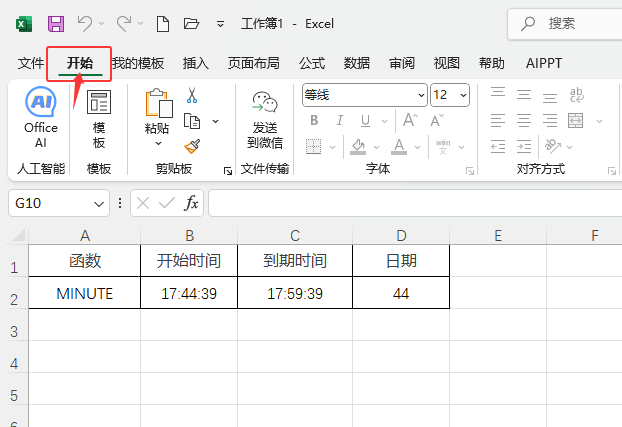Screen dimensions: 622x427
Task: Align text to middle of cell
Action: point(524,94)
